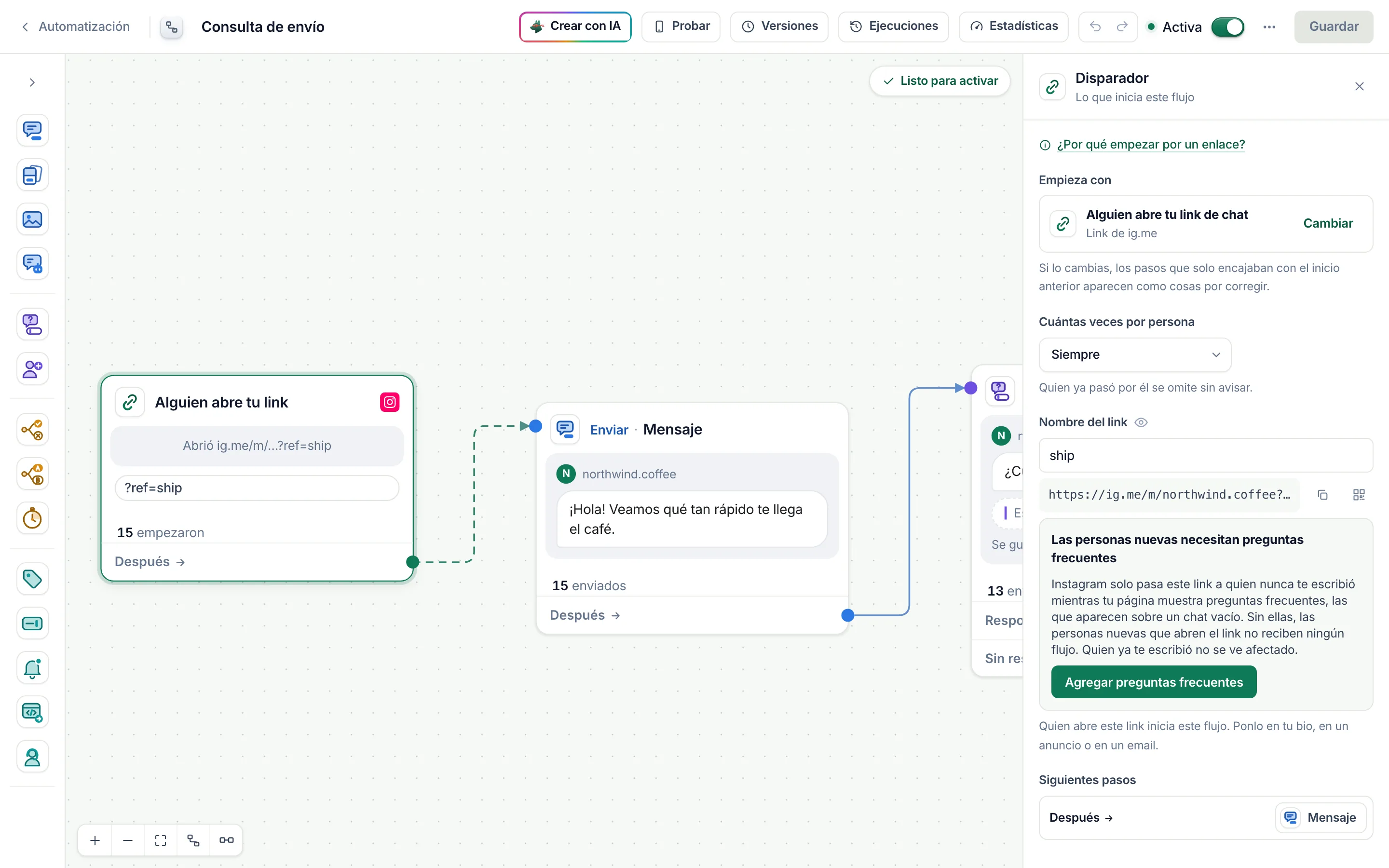The width and height of the screenshot is (1389, 868).
Task: Open the three-dot more options menu
Action: [x=1269, y=27]
